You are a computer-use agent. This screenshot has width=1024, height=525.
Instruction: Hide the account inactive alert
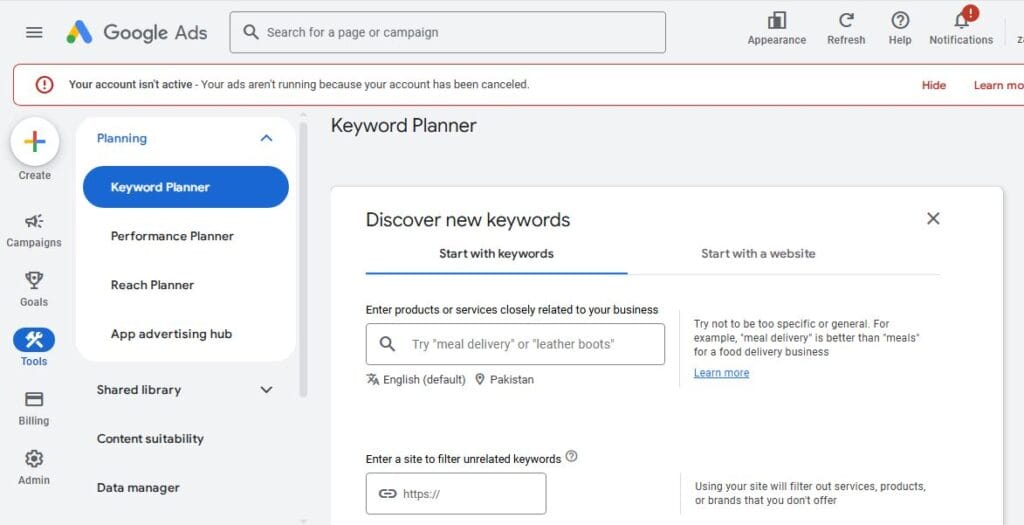pyautogui.click(x=934, y=85)
